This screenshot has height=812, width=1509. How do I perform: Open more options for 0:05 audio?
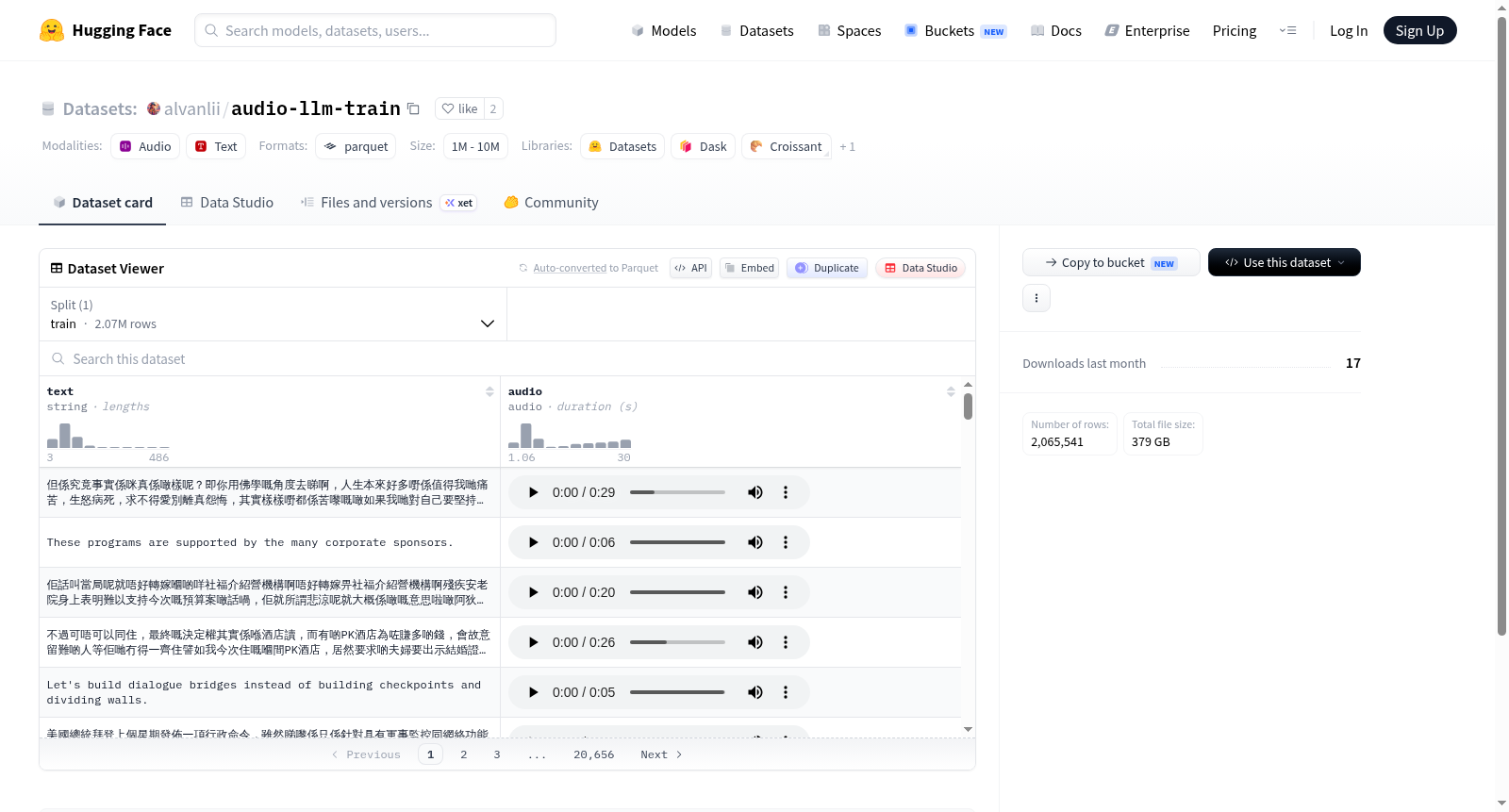point(786,692)
